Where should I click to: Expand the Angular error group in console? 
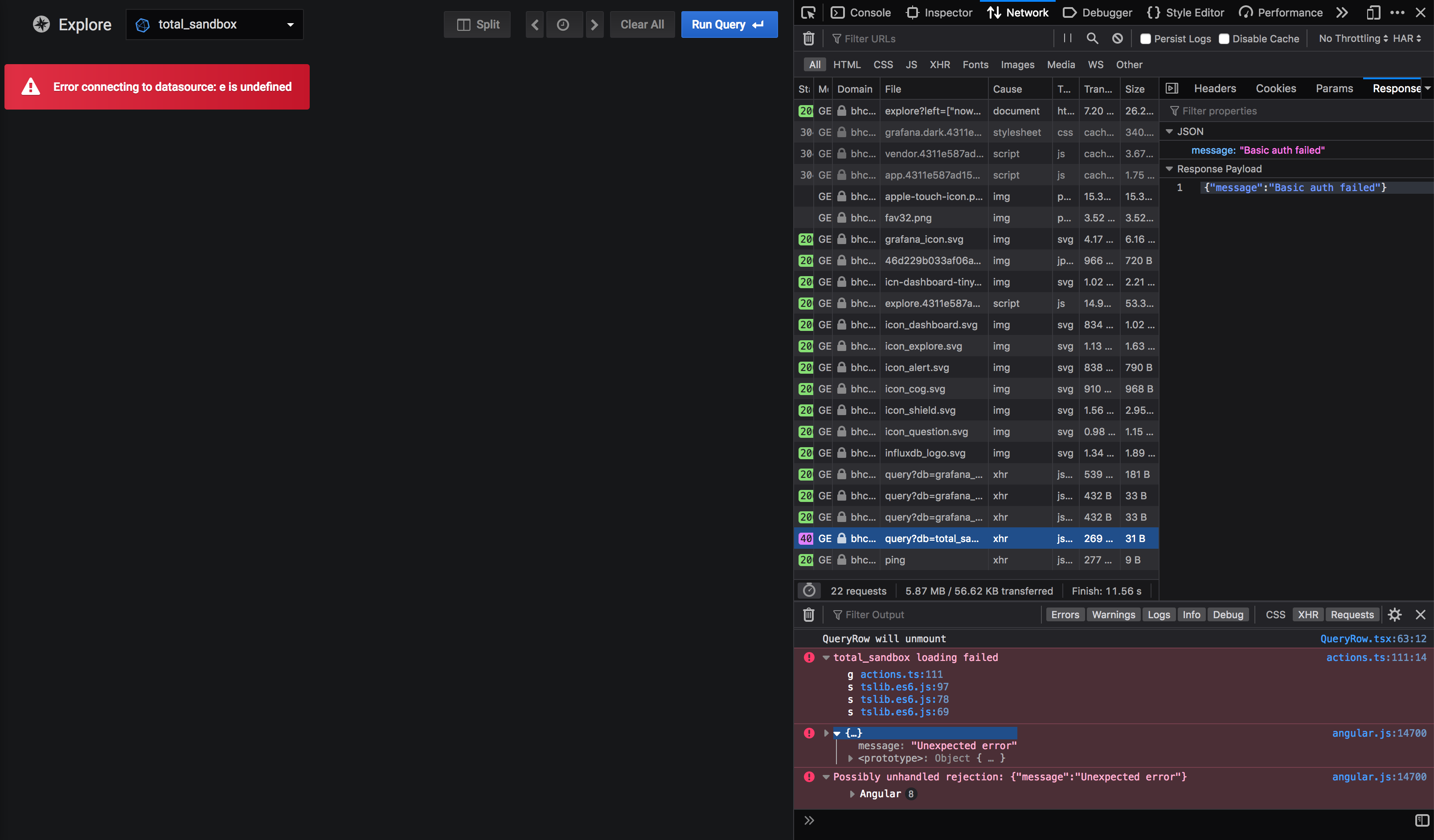pyautogui.click(x=852, y=794)
